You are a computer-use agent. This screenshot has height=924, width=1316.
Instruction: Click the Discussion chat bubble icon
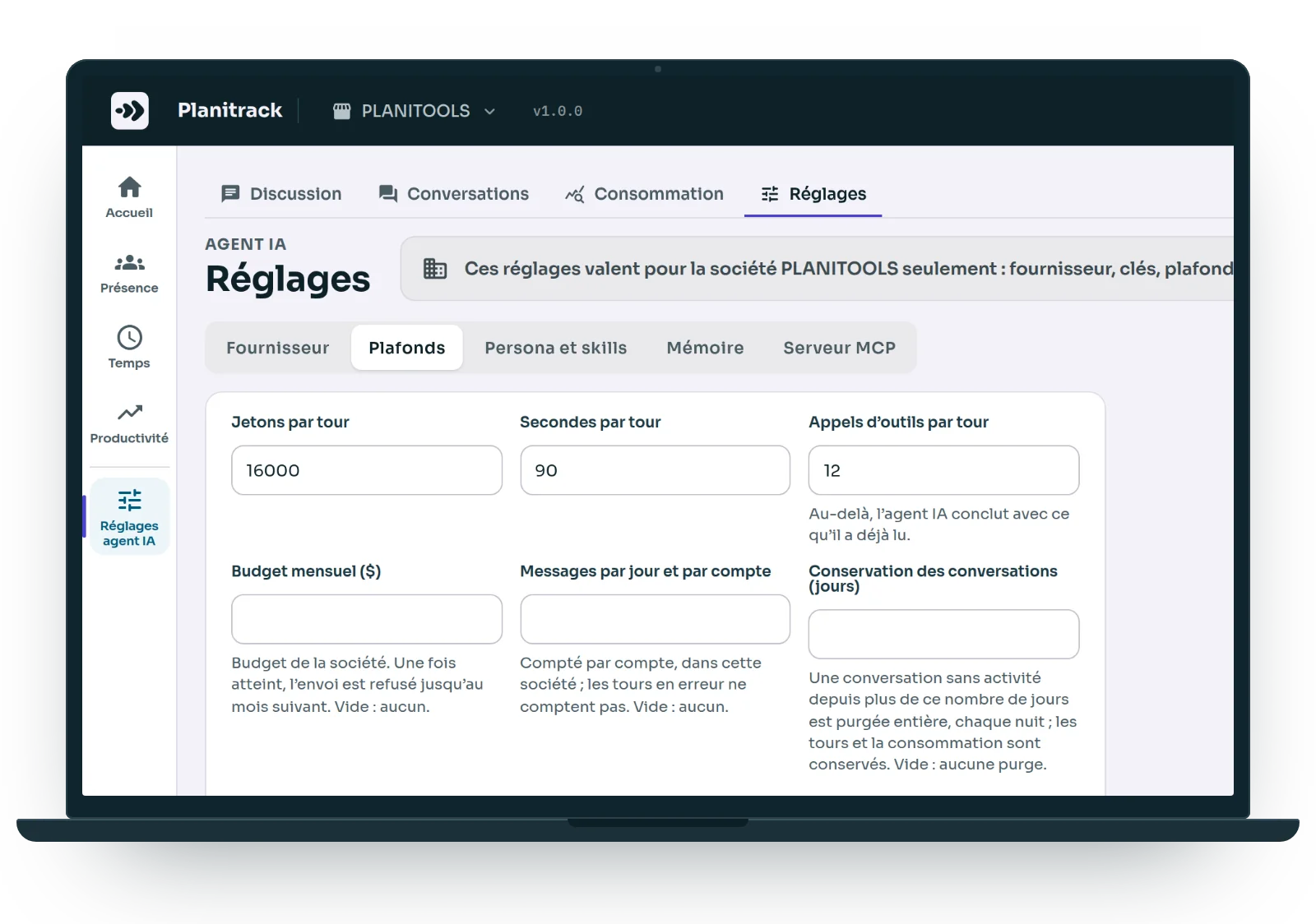click(230, 194)
